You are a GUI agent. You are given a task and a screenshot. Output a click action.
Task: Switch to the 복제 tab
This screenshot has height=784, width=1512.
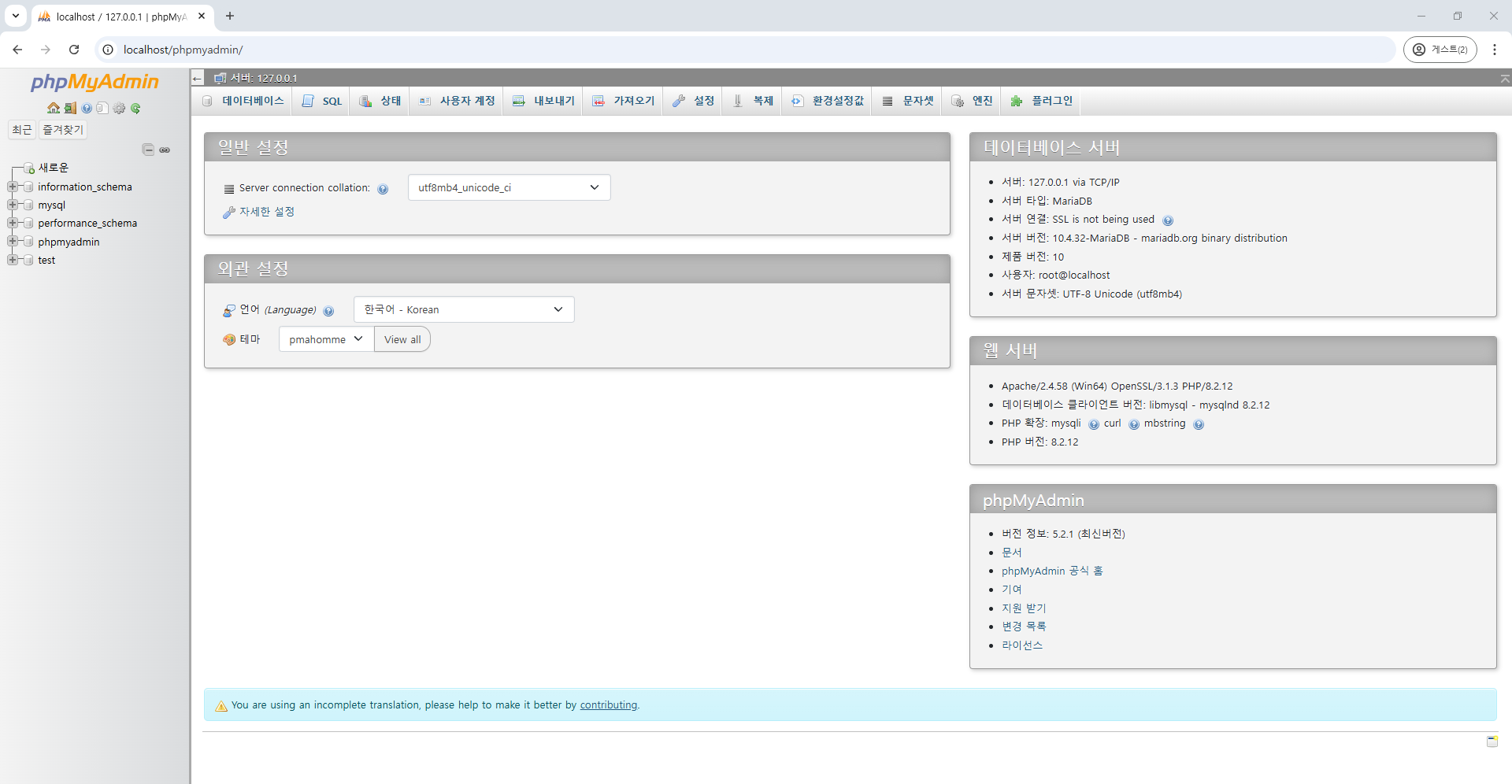tap(753, 101)
